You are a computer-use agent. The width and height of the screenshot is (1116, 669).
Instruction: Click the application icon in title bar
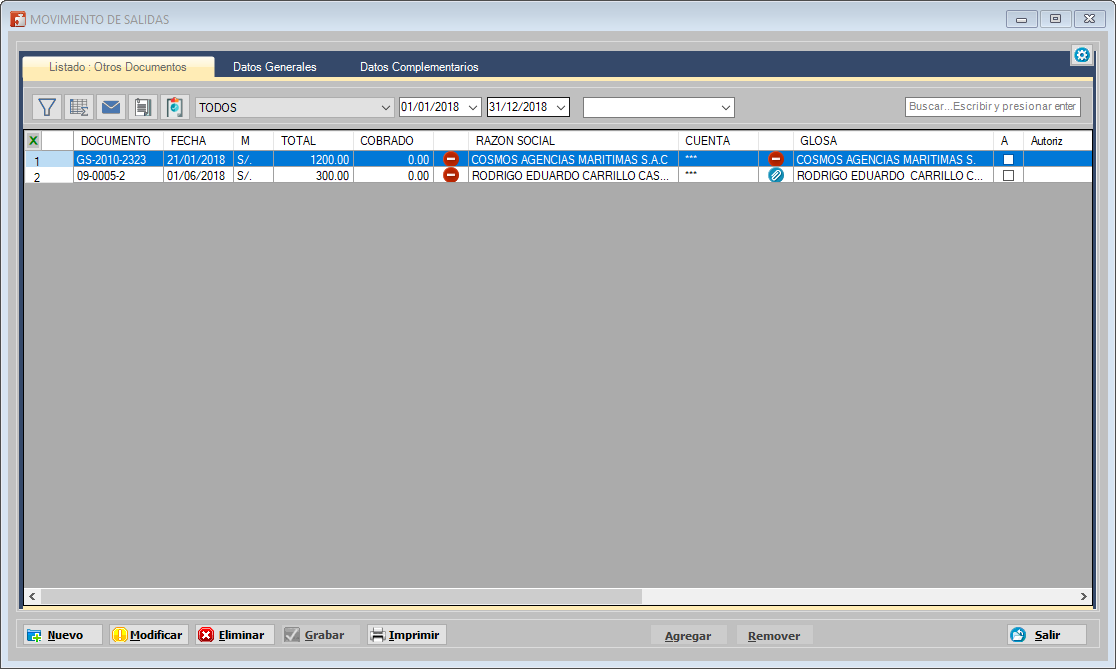(18, 19)
